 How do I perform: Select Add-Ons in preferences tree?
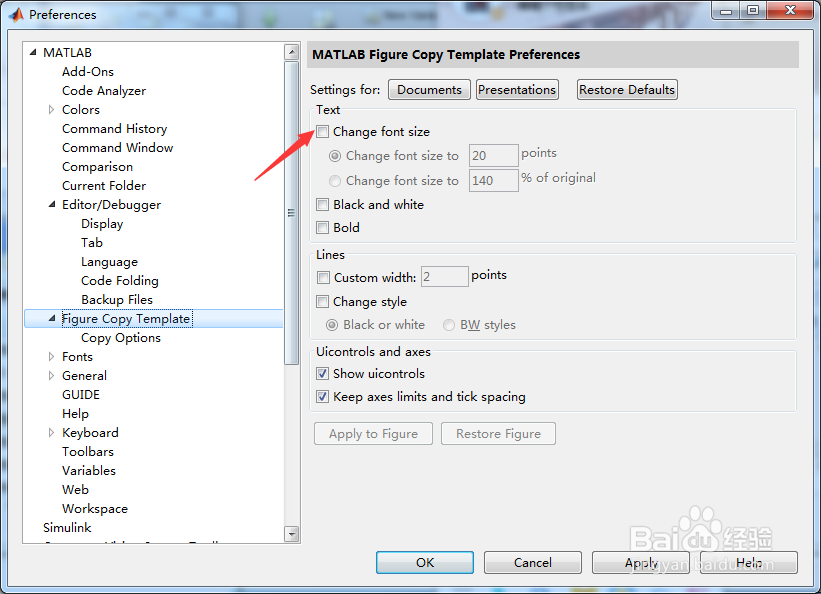(x=87, y=72)
